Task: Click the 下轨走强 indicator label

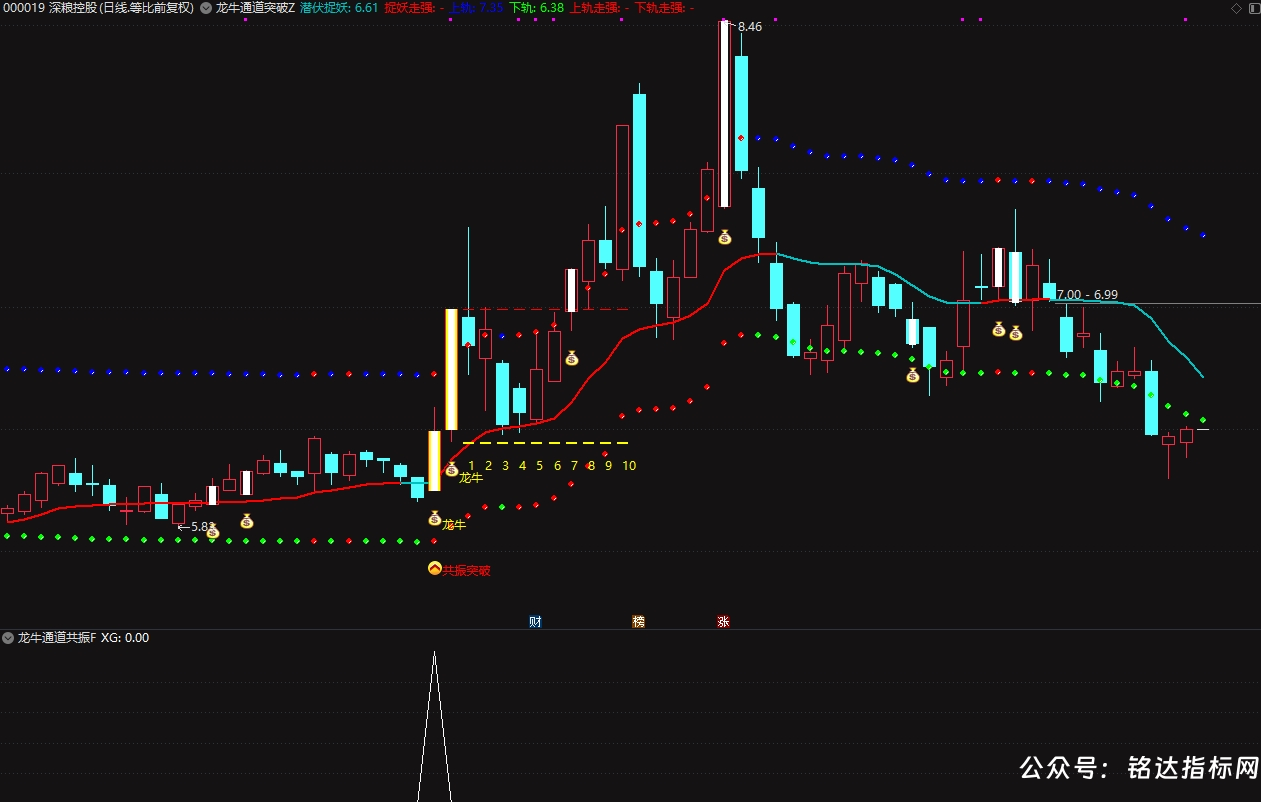Action: (664, 8)
